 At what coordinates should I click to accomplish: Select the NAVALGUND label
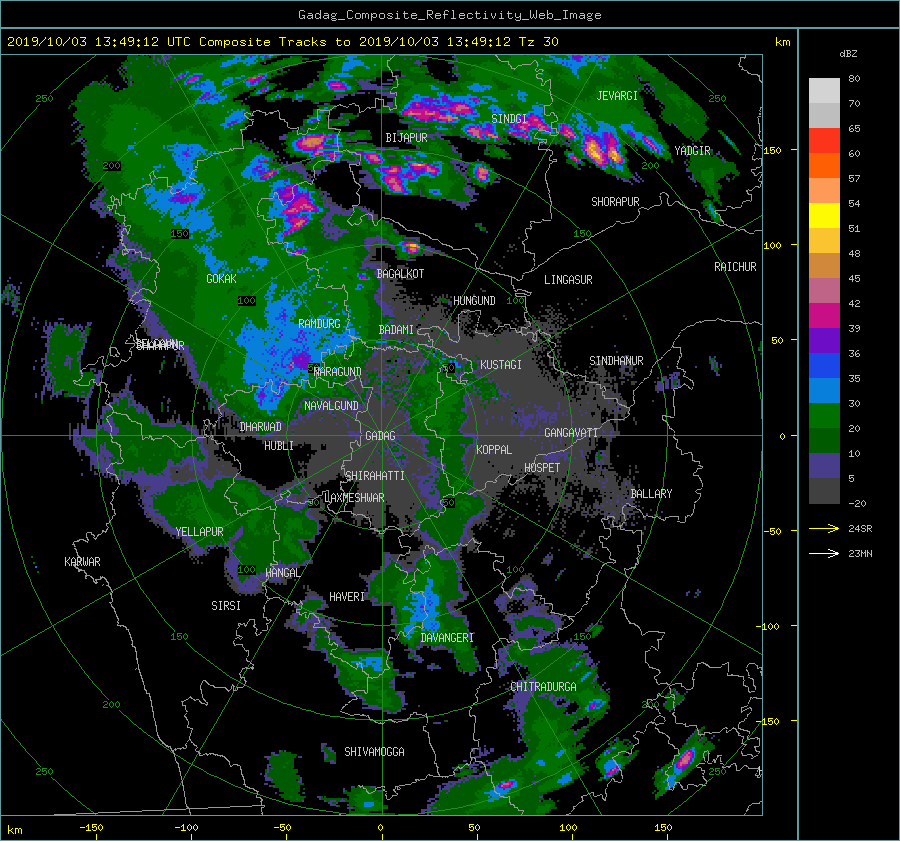click(331, 406)
